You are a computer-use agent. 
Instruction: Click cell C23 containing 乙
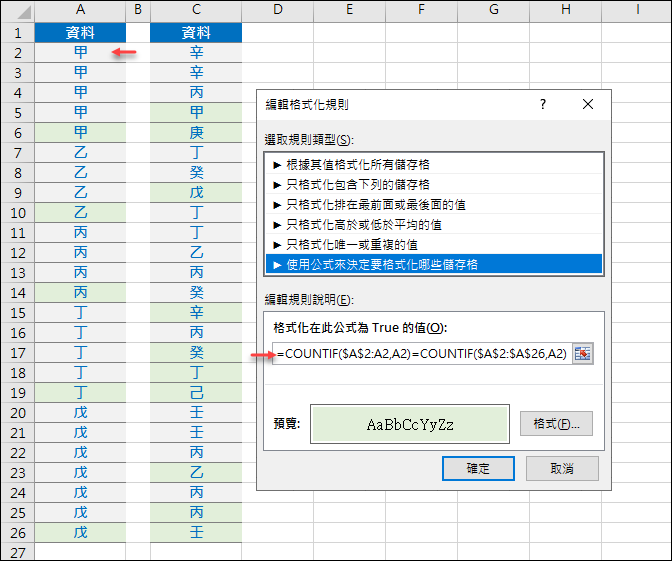(x=196, y=473)
